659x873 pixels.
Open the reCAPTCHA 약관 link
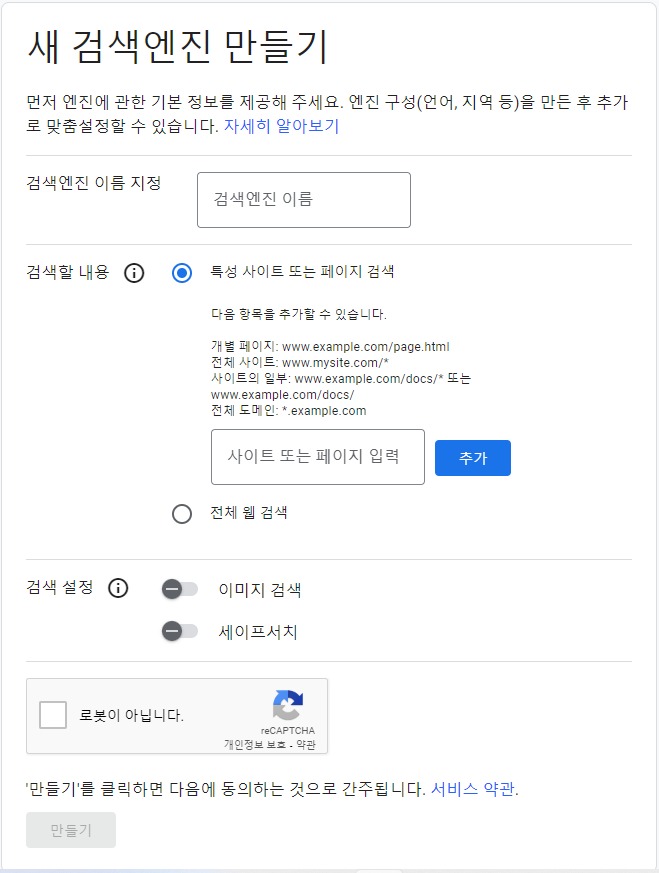[x=306, y=744]
